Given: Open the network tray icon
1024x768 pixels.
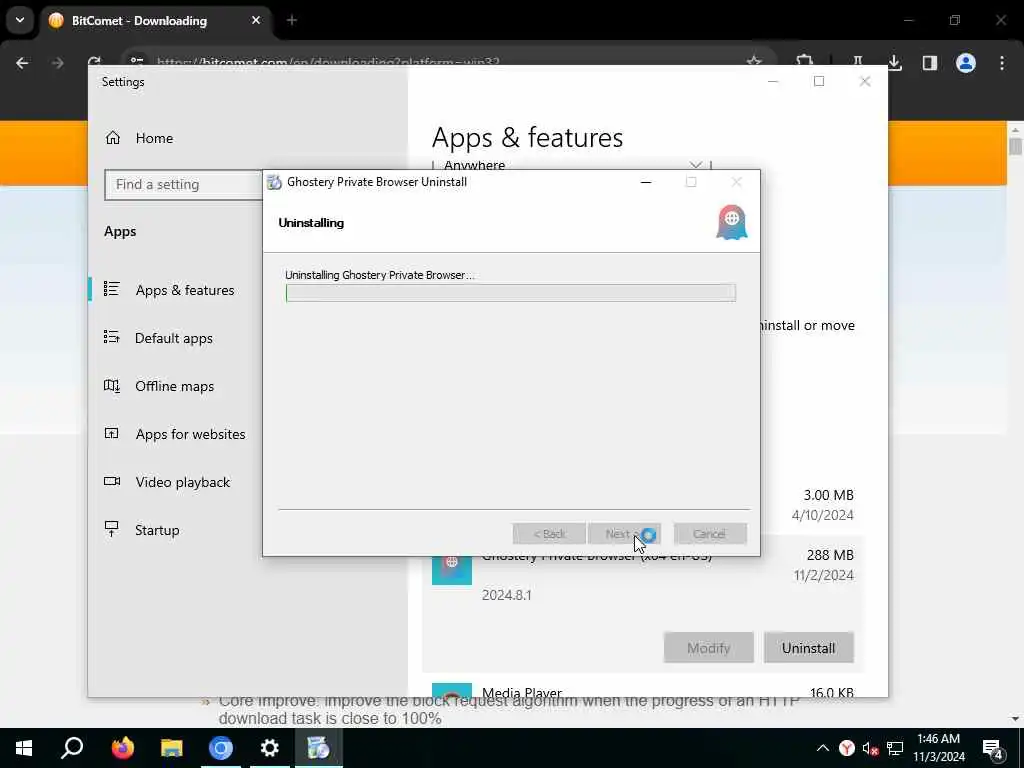Looking at the screenshot, I should 895,748.
